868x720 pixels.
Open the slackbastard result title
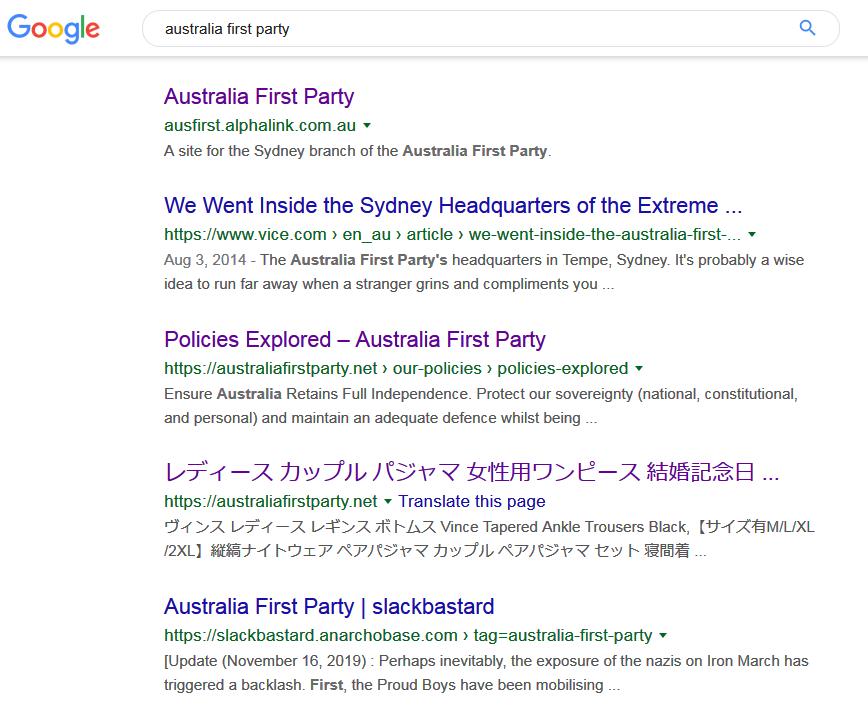(x=329, y=606)
